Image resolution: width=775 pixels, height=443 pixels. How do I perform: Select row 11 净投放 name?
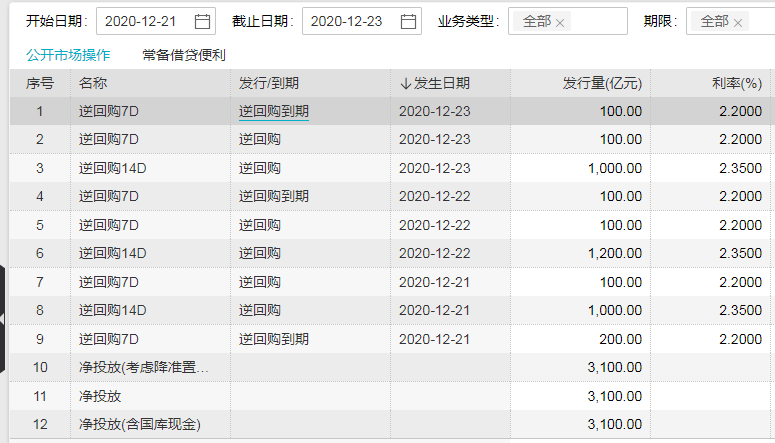[x=100, y=396]
